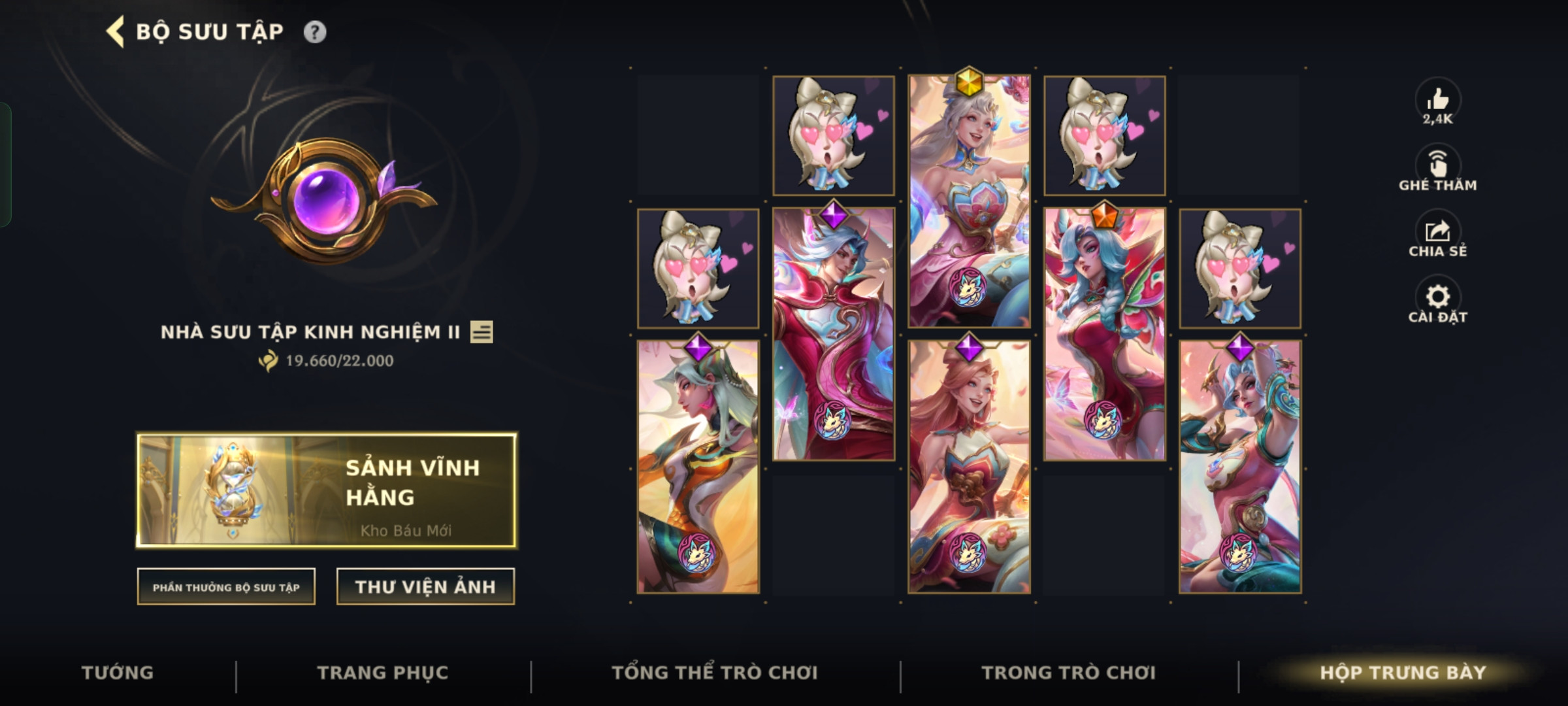
Task: Open the collector rank list icon
Action: [x=482, y=332]
